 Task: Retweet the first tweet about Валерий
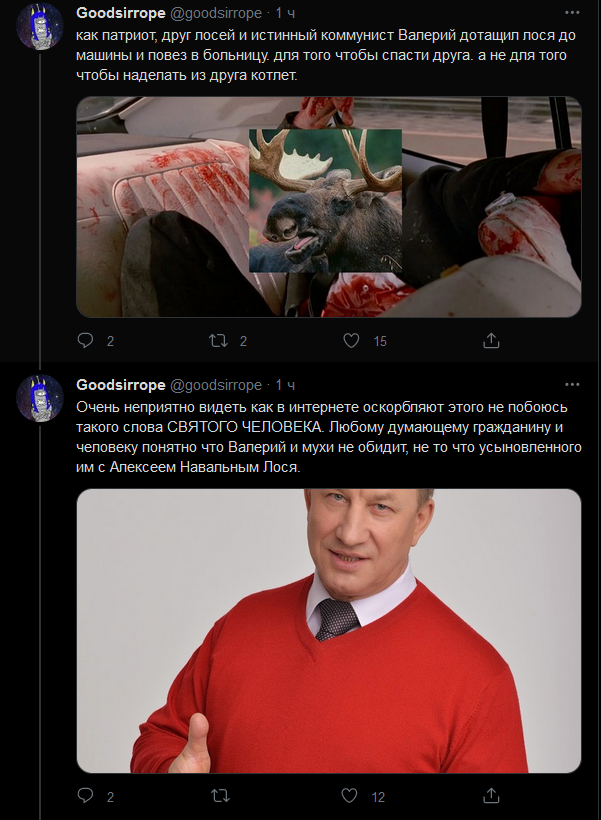point(218,341)
